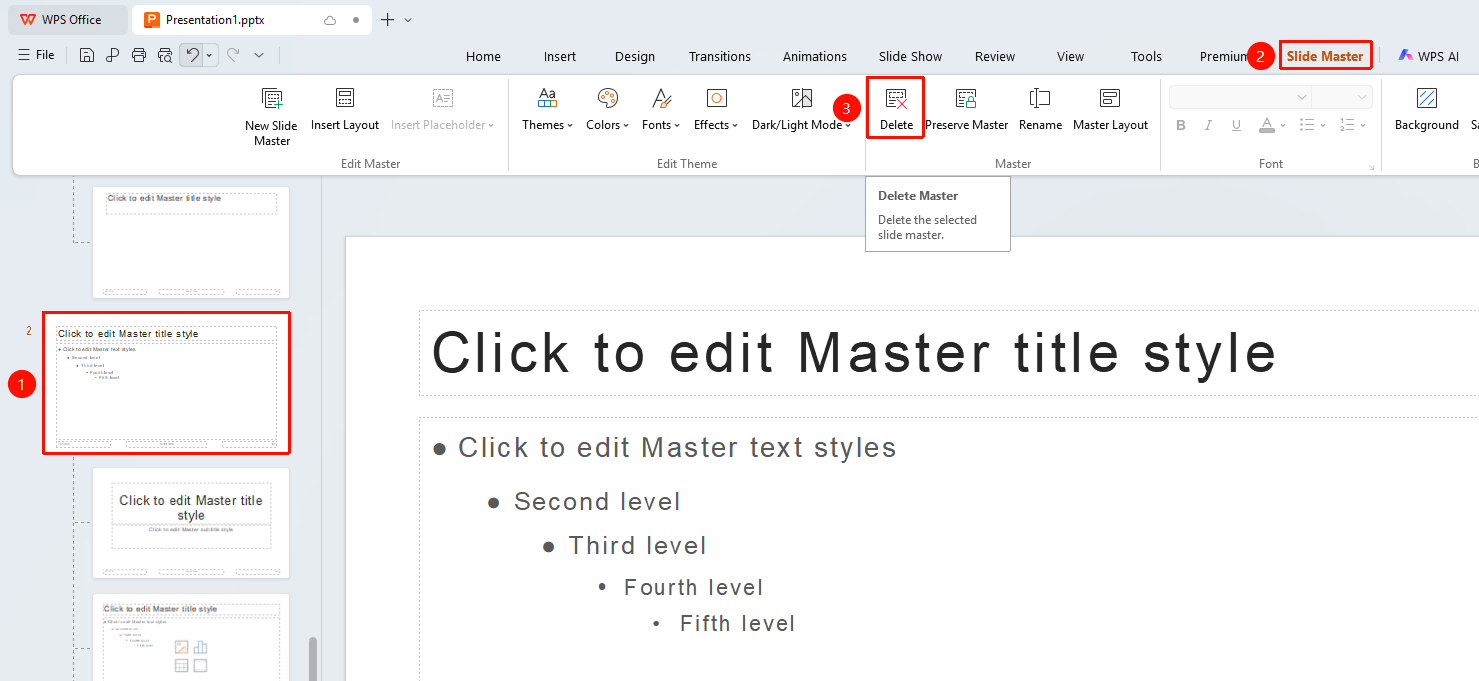Rename the selected master
The height and width of the screenshot is (681, 1479).
1040,110
